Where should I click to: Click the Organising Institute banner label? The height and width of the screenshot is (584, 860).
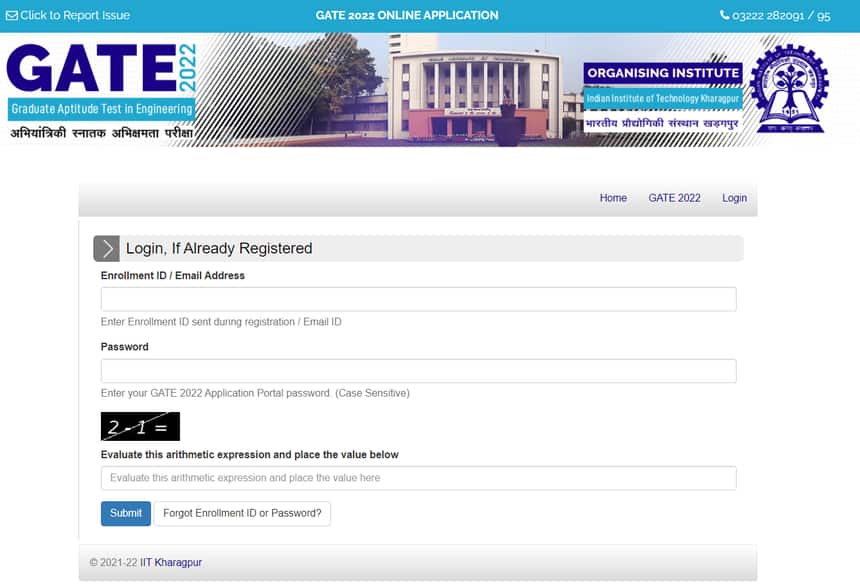pyautogui.click(x=663, y=73)
